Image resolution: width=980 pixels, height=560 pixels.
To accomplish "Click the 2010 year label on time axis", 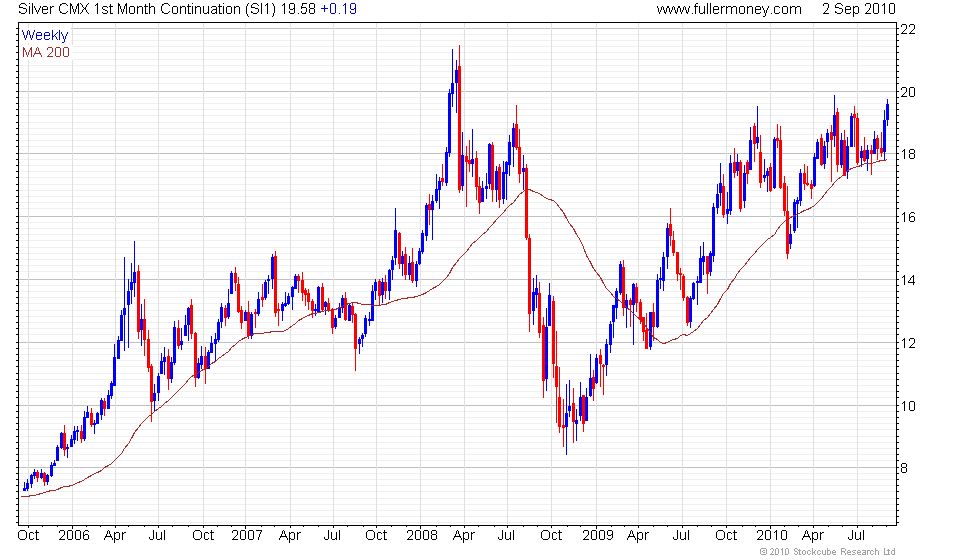I will click(x=772, y=536).
